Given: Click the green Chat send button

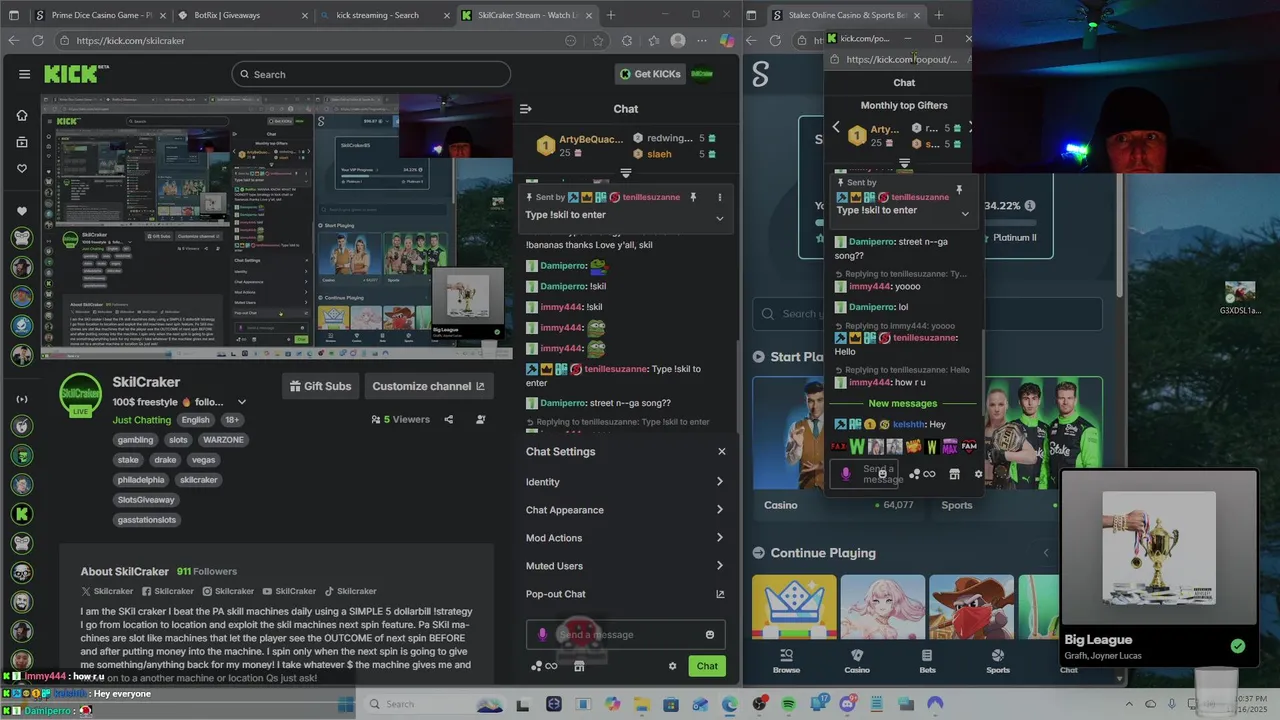Looking at the screenshot, I should point(707,666).
